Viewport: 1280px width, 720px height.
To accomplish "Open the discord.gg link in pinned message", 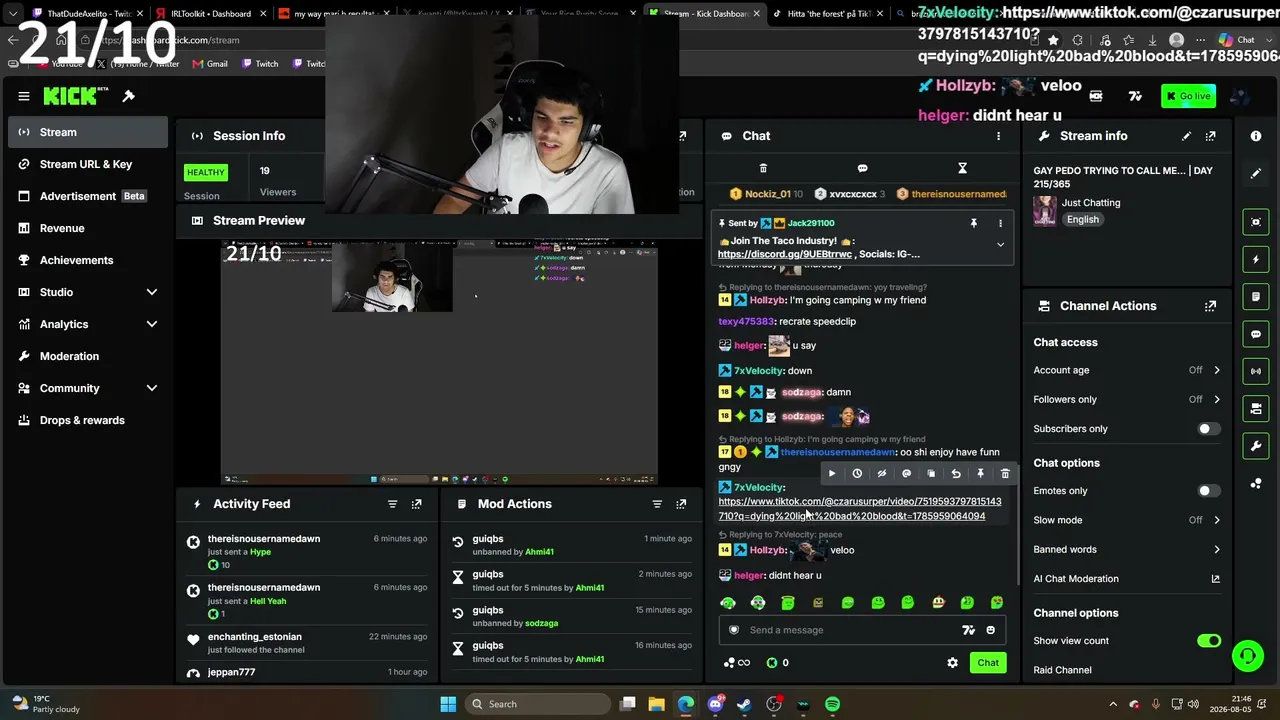I will click(785, 254).
